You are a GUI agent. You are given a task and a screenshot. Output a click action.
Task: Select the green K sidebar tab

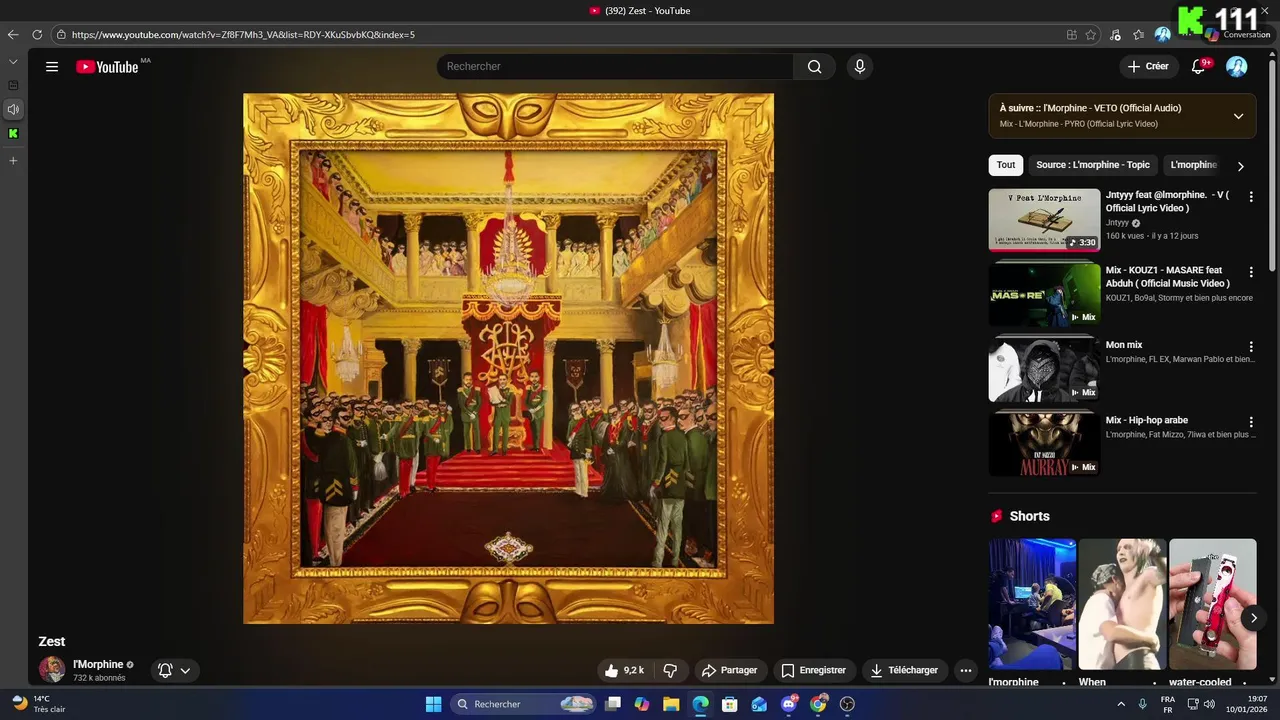coord(13,133)
